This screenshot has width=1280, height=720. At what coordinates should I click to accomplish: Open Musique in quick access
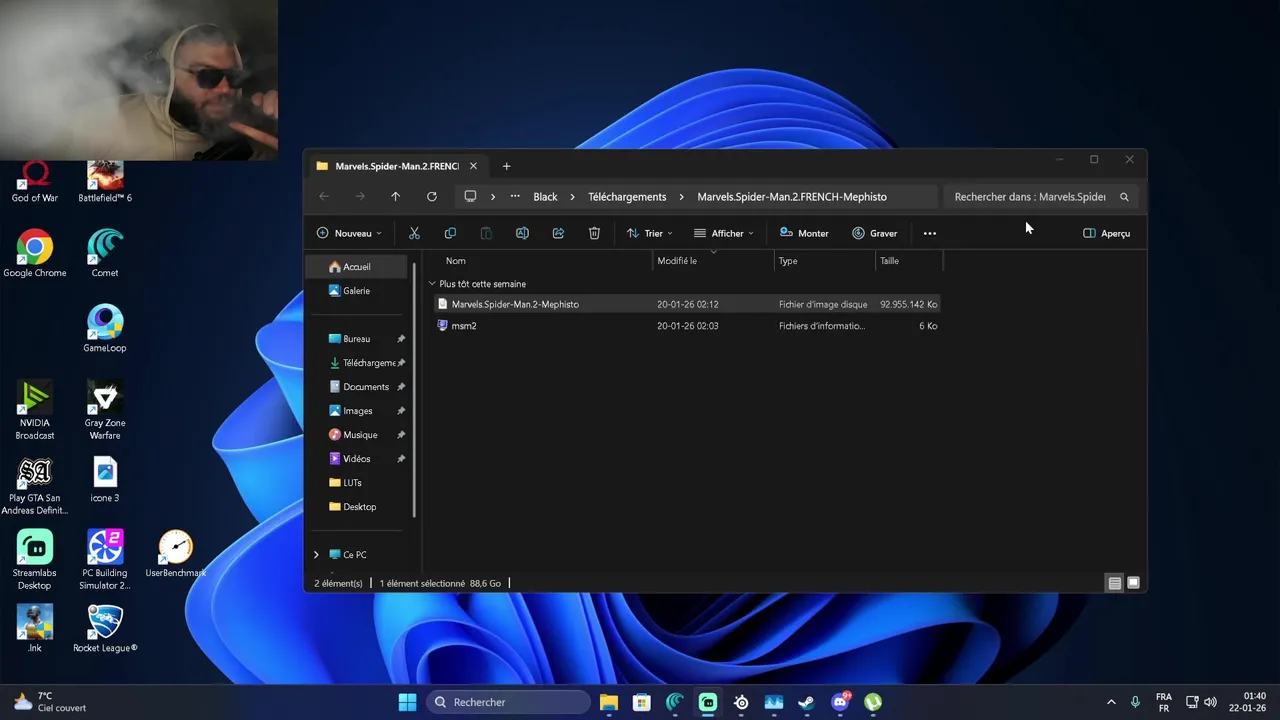click(x=360, y=435)
